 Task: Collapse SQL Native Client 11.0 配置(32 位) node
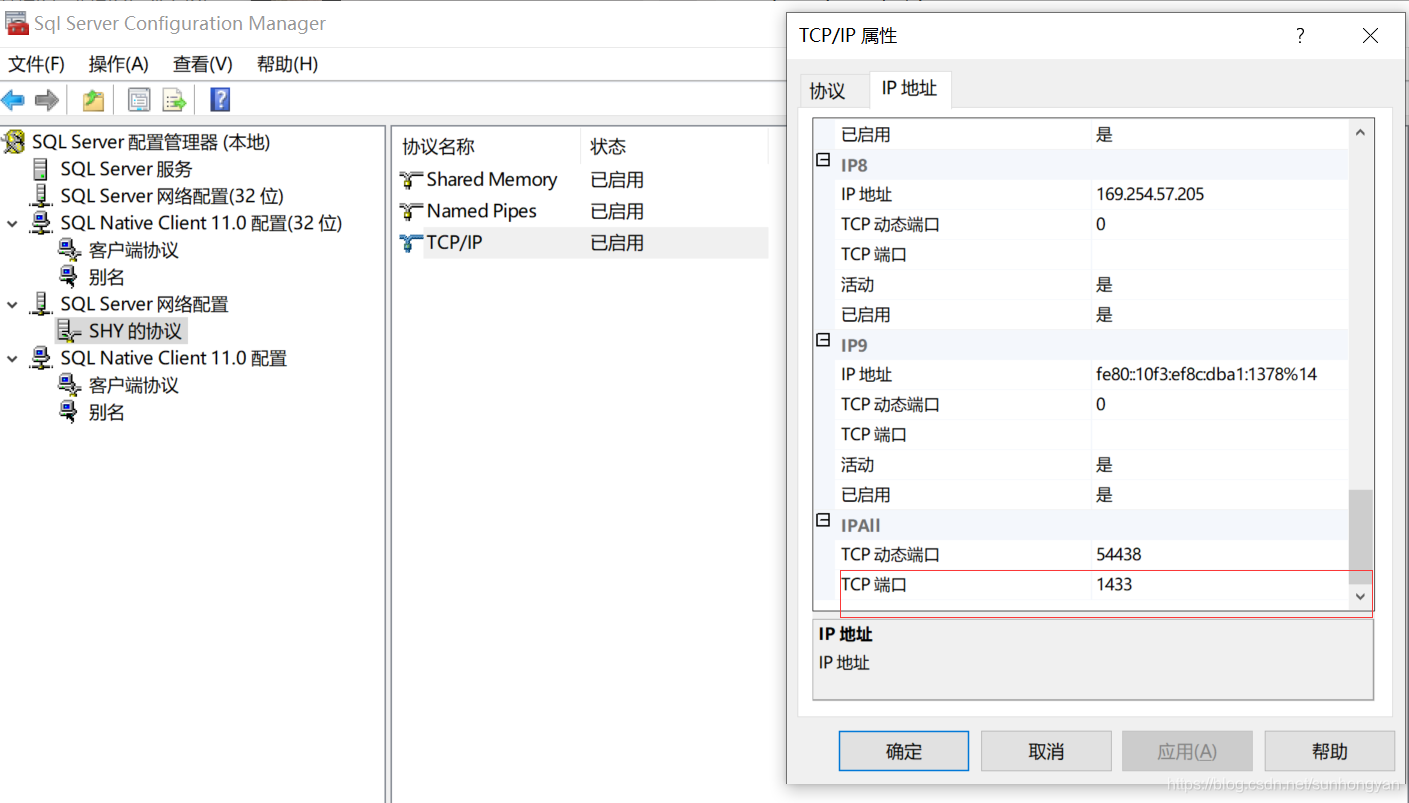coord(12,223)
